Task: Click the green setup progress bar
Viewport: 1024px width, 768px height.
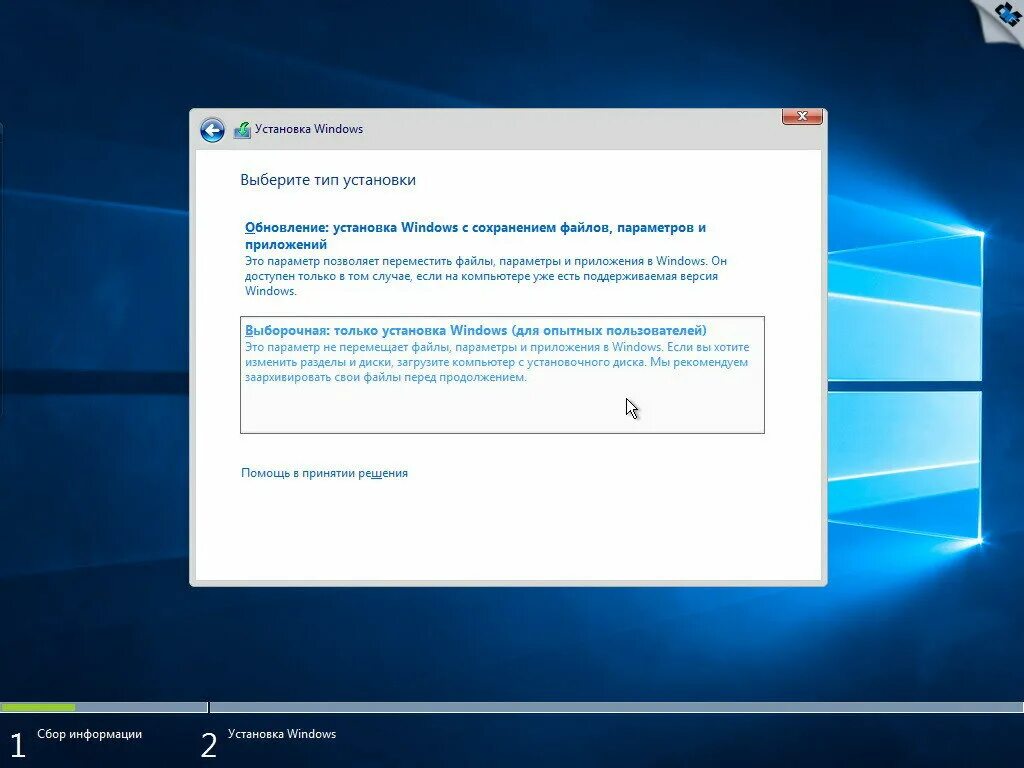Action: point(38,707)
